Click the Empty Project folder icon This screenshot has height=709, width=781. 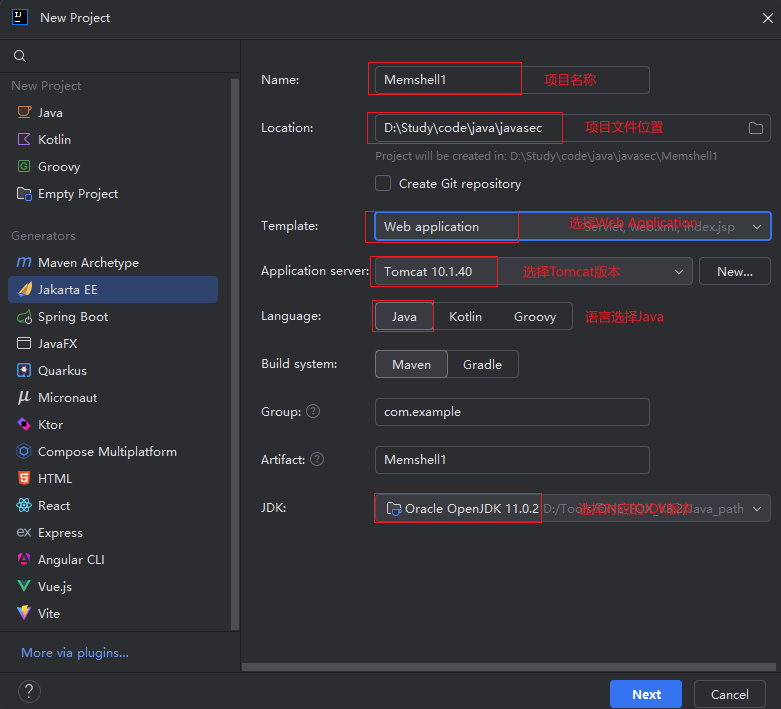click(24, 193)
